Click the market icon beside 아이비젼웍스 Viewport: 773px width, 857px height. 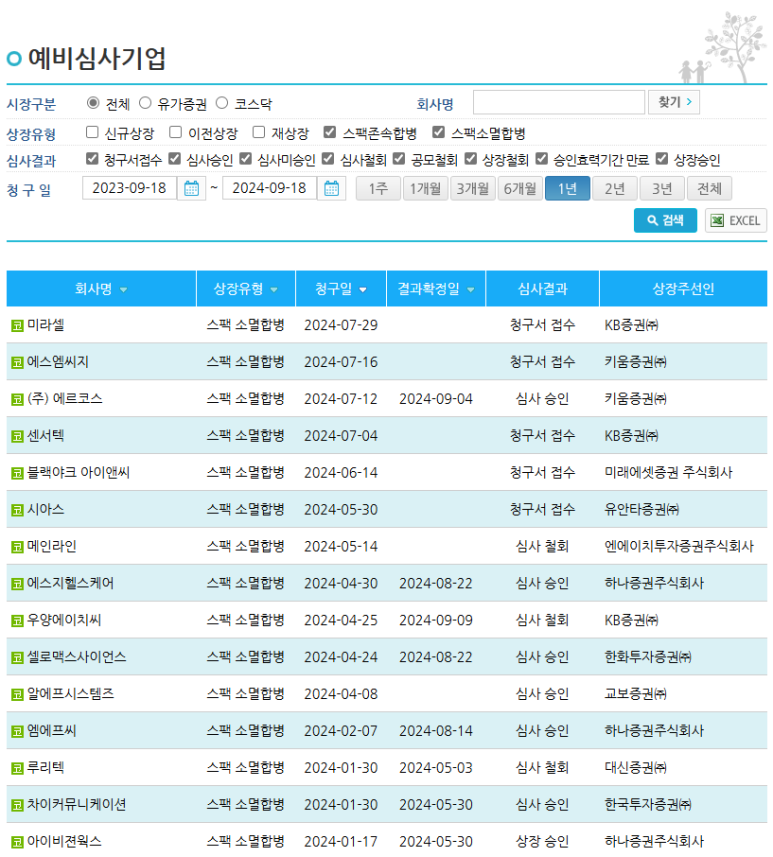pos(17,842)
